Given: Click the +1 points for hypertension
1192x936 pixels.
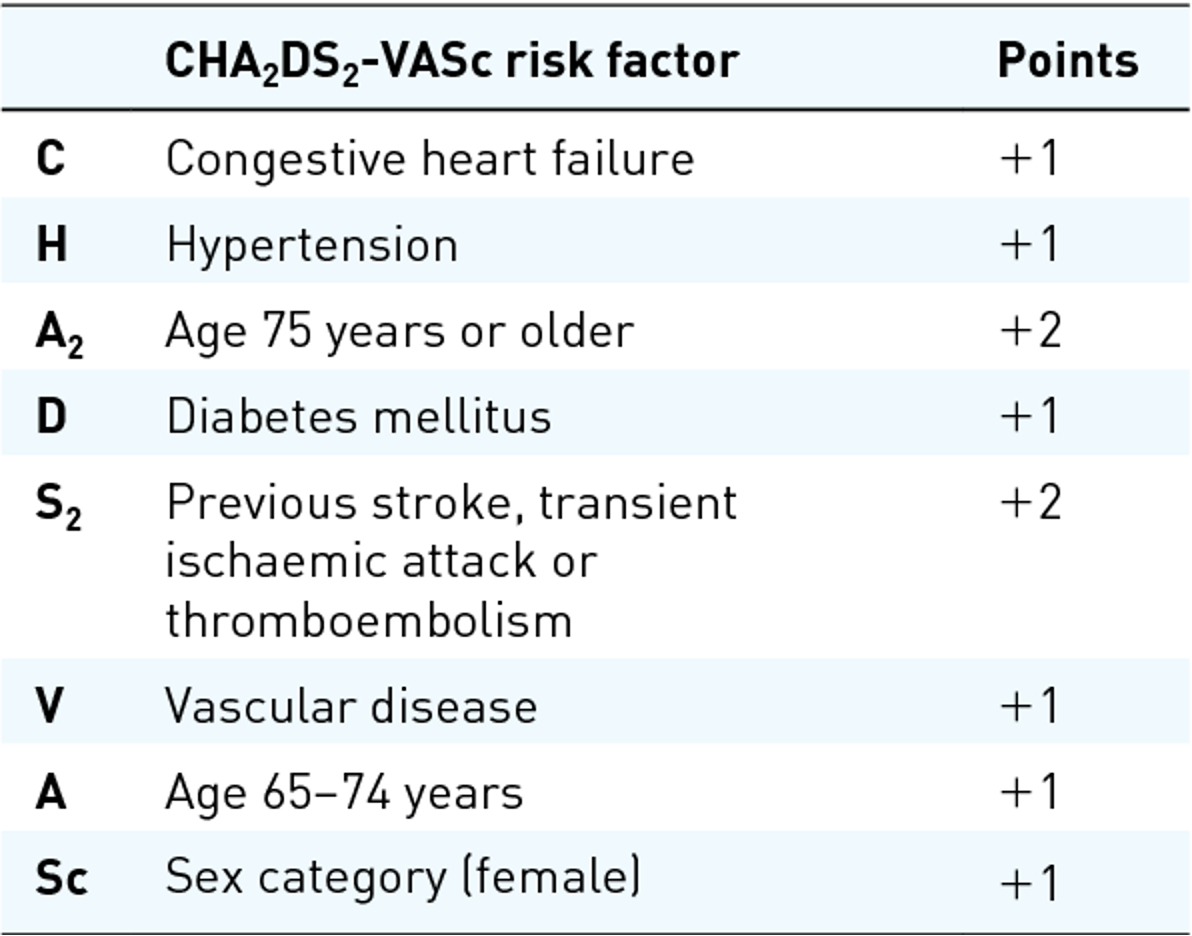Looking at the screenshot, I should pos(1028,245).
